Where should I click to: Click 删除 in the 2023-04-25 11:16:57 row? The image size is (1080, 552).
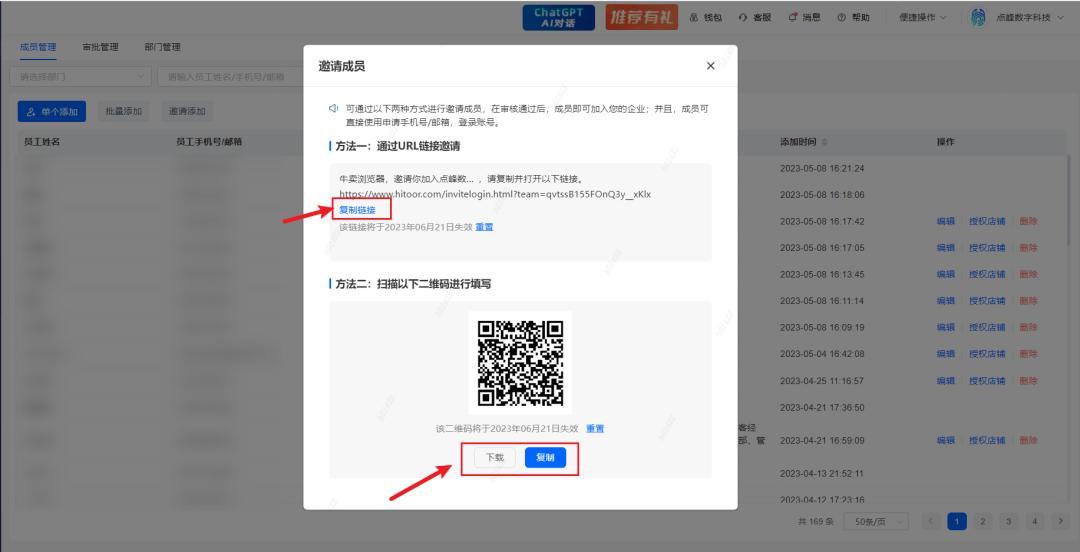(1028, 380)
